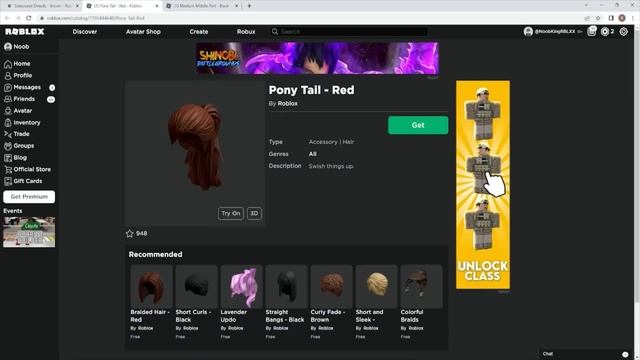Bookmark this page with star icon
The image size is (640, 360).
[x=598, y=18]
